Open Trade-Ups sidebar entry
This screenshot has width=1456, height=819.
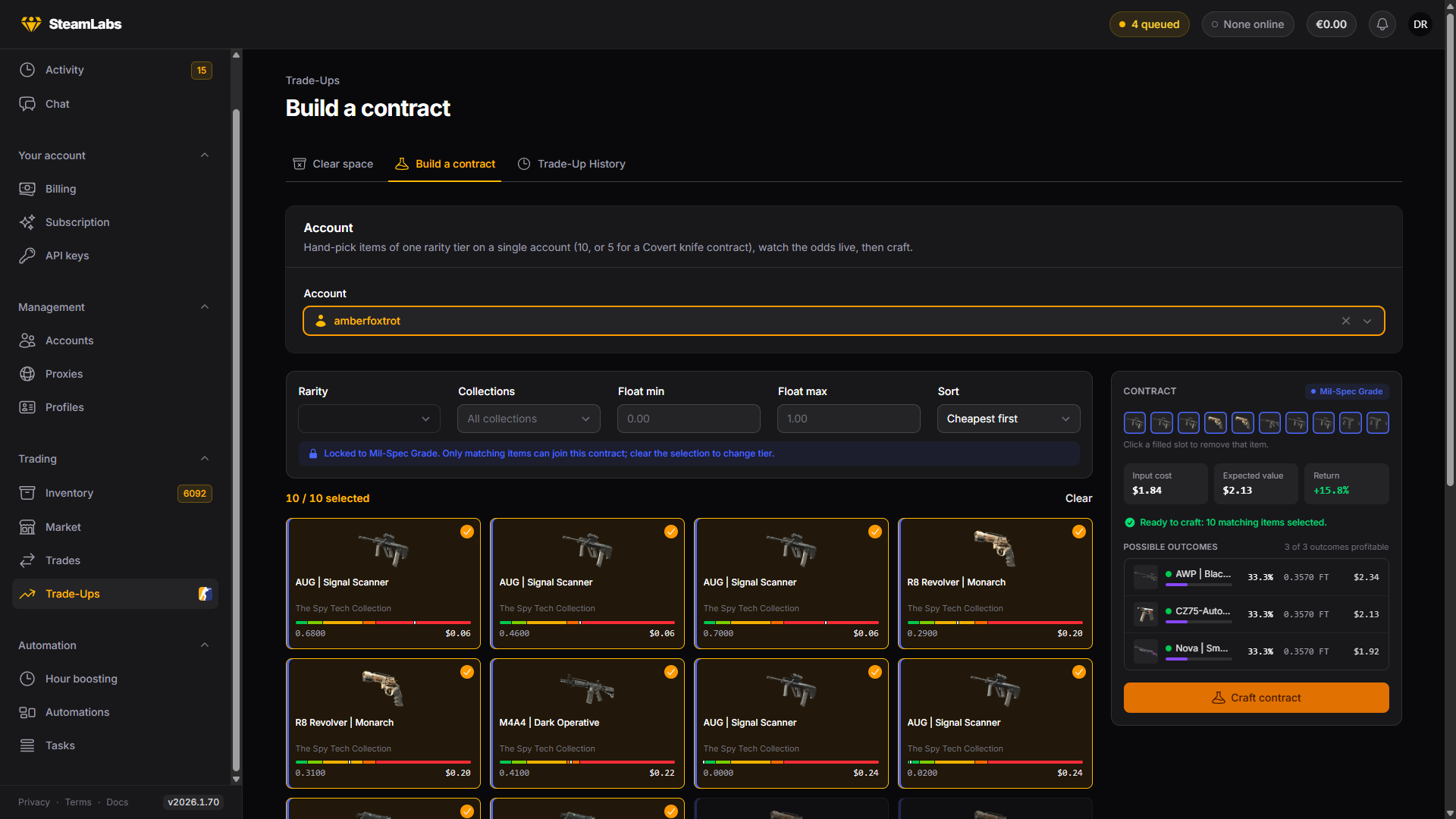pos(115,594)
